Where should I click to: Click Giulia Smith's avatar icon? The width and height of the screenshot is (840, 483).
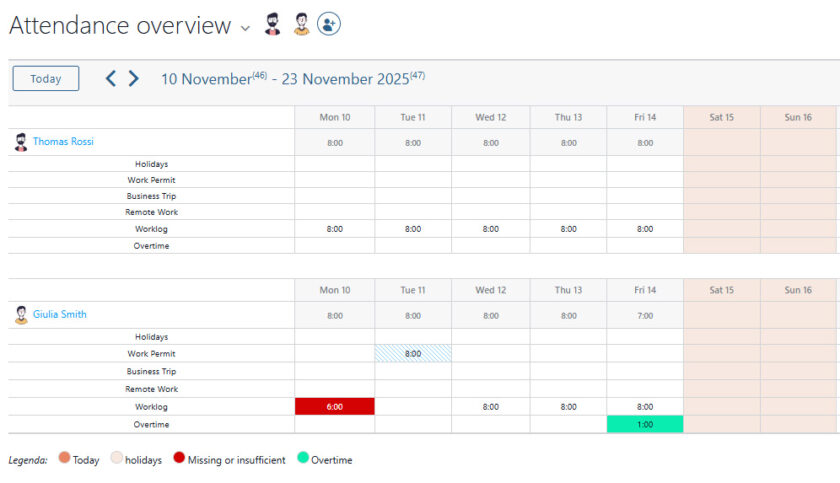21,315
